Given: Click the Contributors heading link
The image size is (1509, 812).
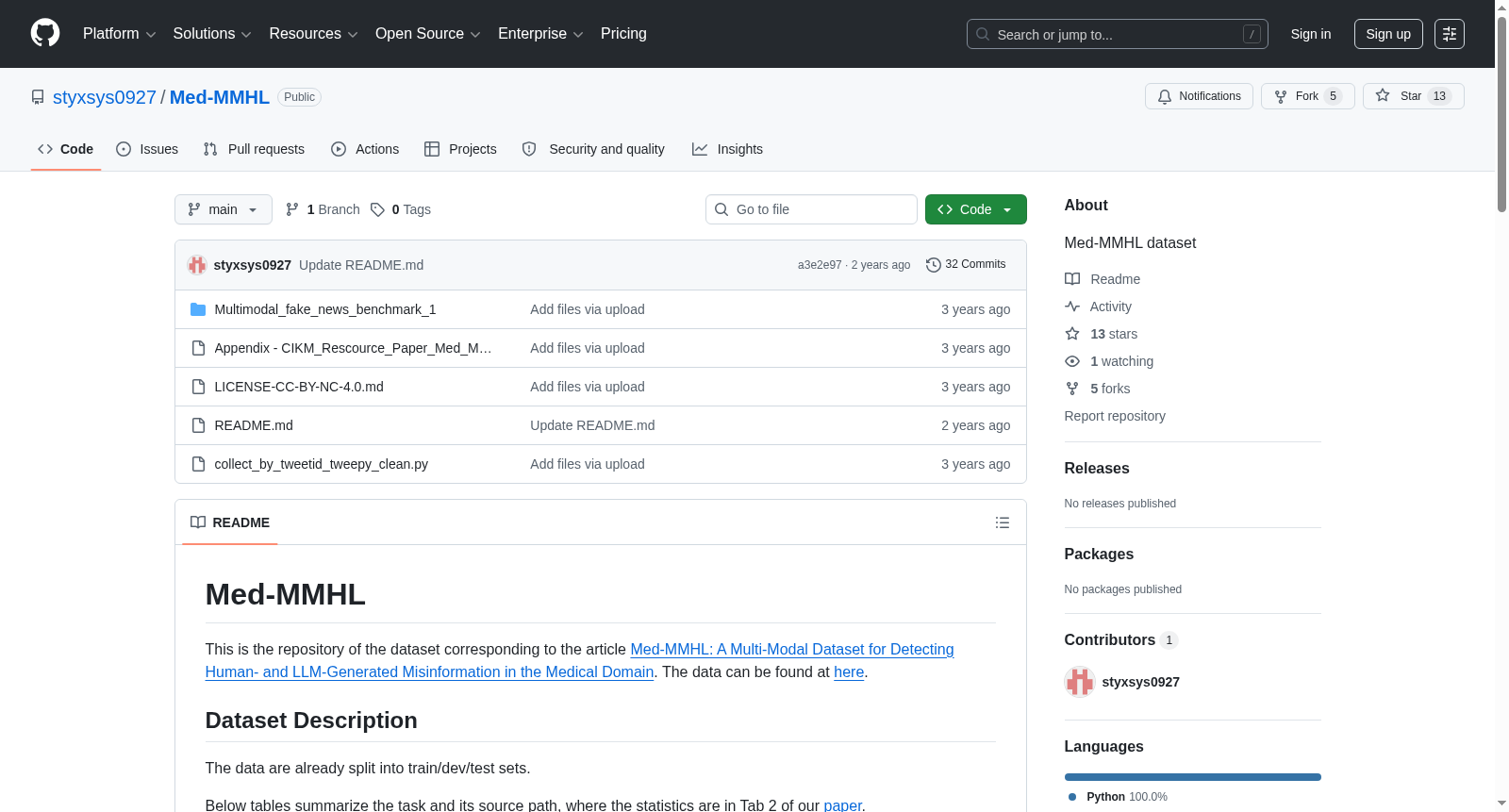Looking at the screenshot, I should tap(1121, 640).
